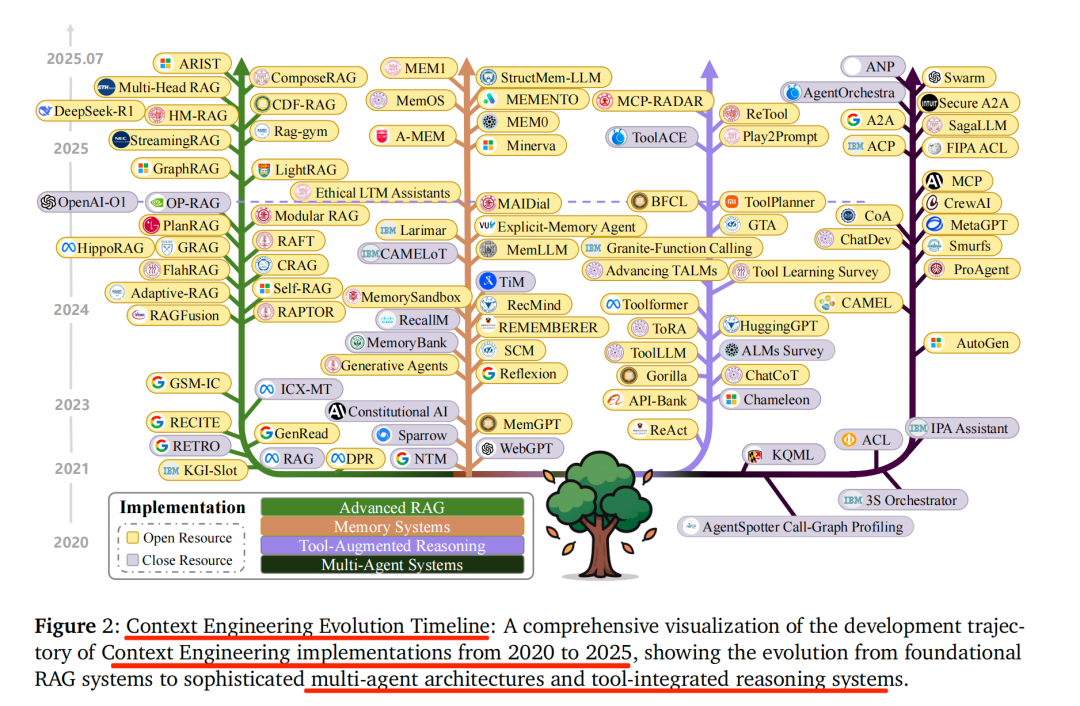Click the 2020 year marker on the timeline
The height and width of the screenshot is (706, 1080).
pos(71,542)
